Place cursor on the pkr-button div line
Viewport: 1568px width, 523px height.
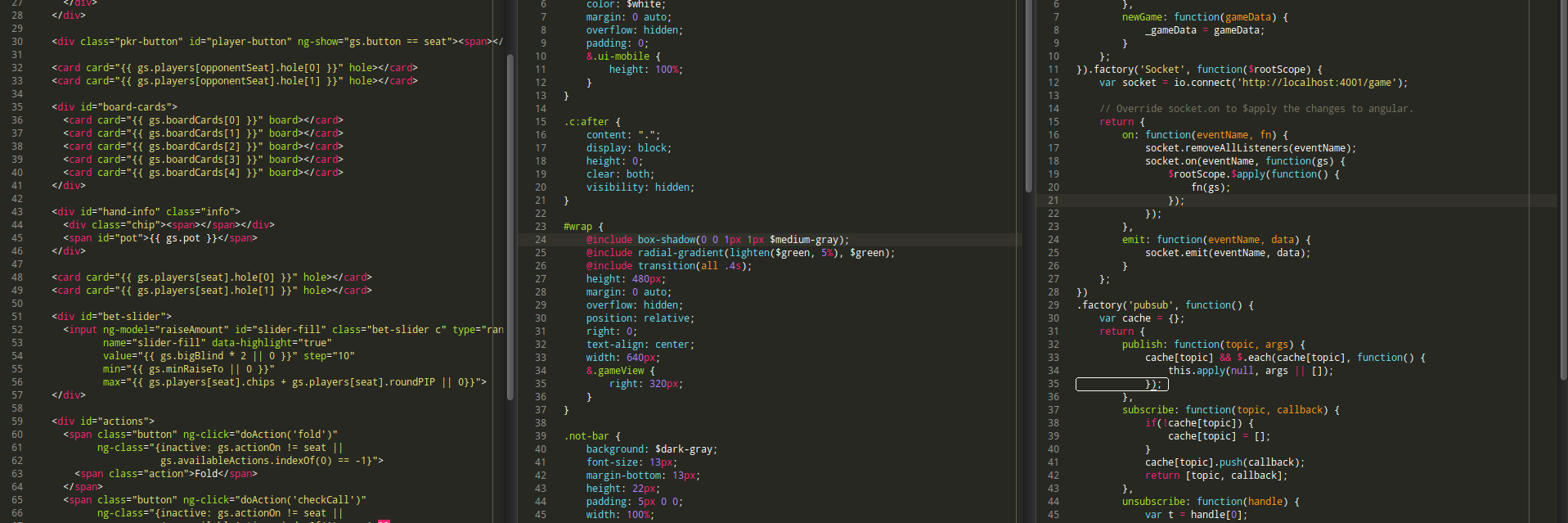pos(277,42)
